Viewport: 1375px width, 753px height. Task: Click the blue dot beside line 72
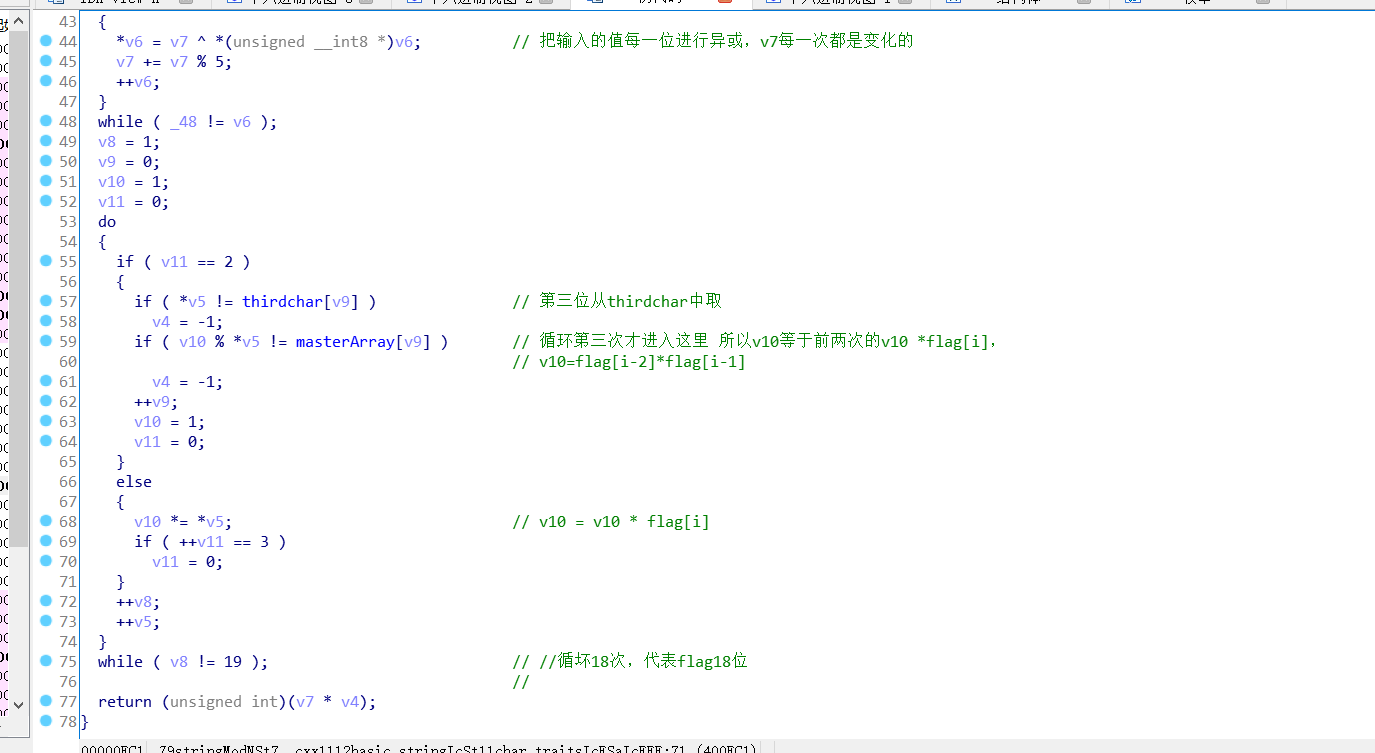point(46,601)
